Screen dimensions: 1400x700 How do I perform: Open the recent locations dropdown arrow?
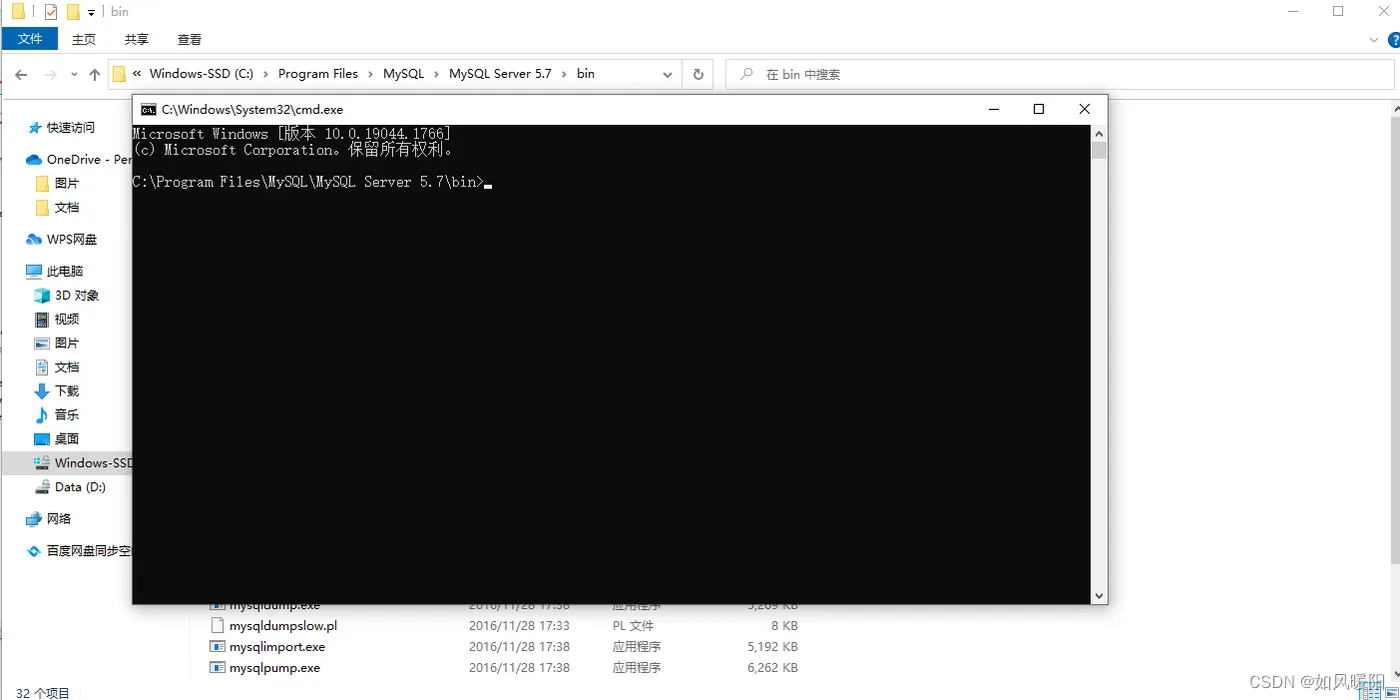[74, 75]
